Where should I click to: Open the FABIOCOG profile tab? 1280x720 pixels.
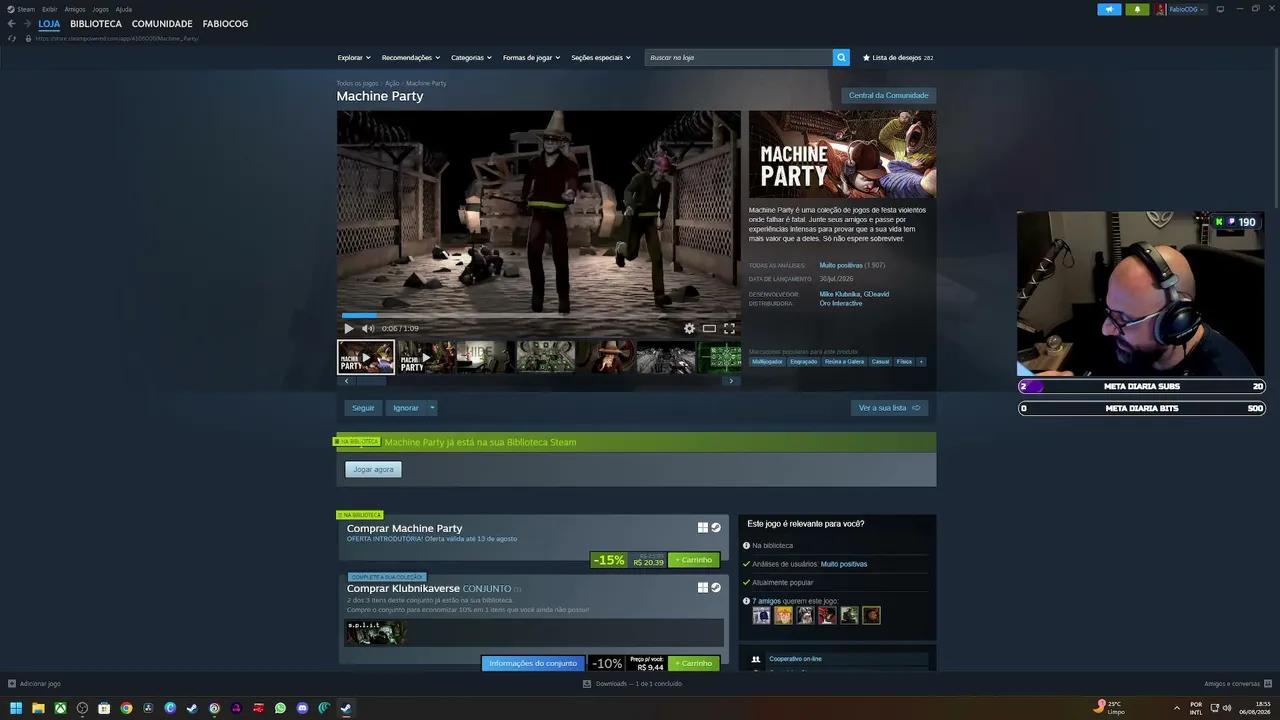(225, 24)
